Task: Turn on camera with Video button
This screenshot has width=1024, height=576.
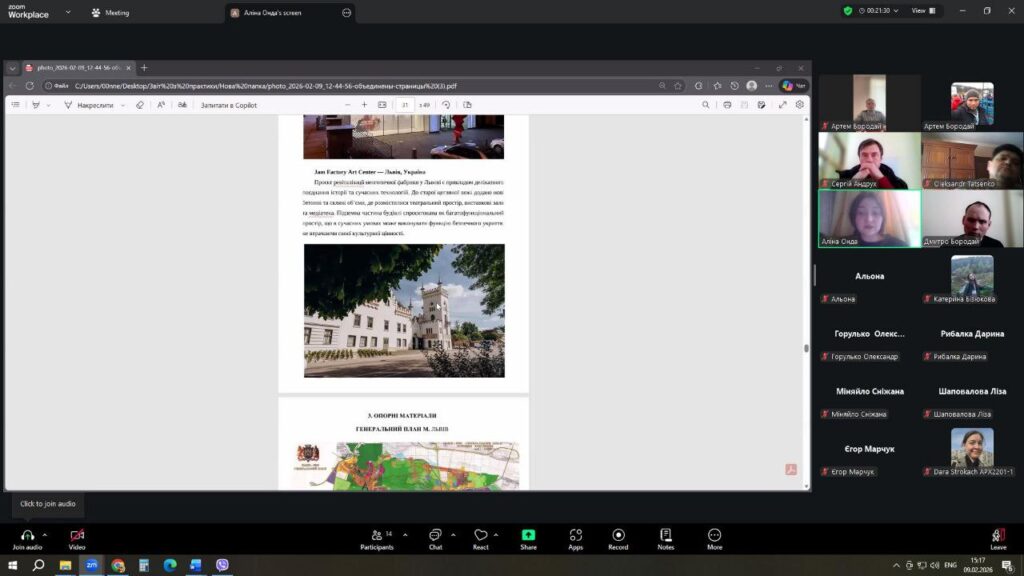Action: click(77, 536)
